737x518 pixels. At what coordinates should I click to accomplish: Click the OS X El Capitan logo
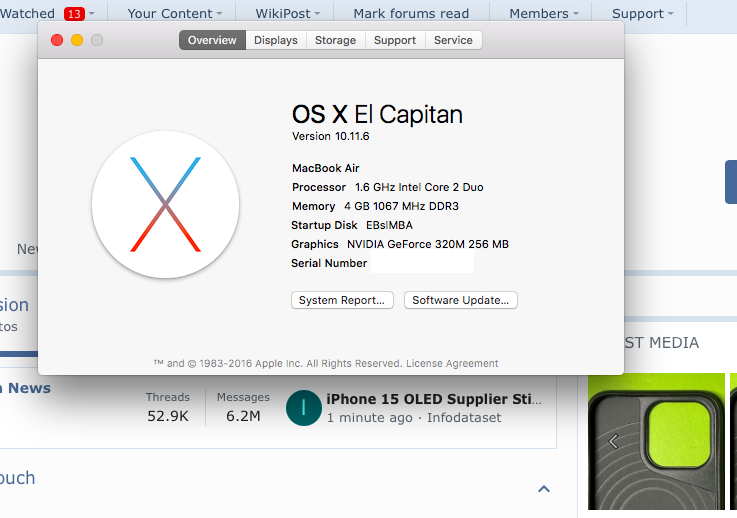point(165,204)
